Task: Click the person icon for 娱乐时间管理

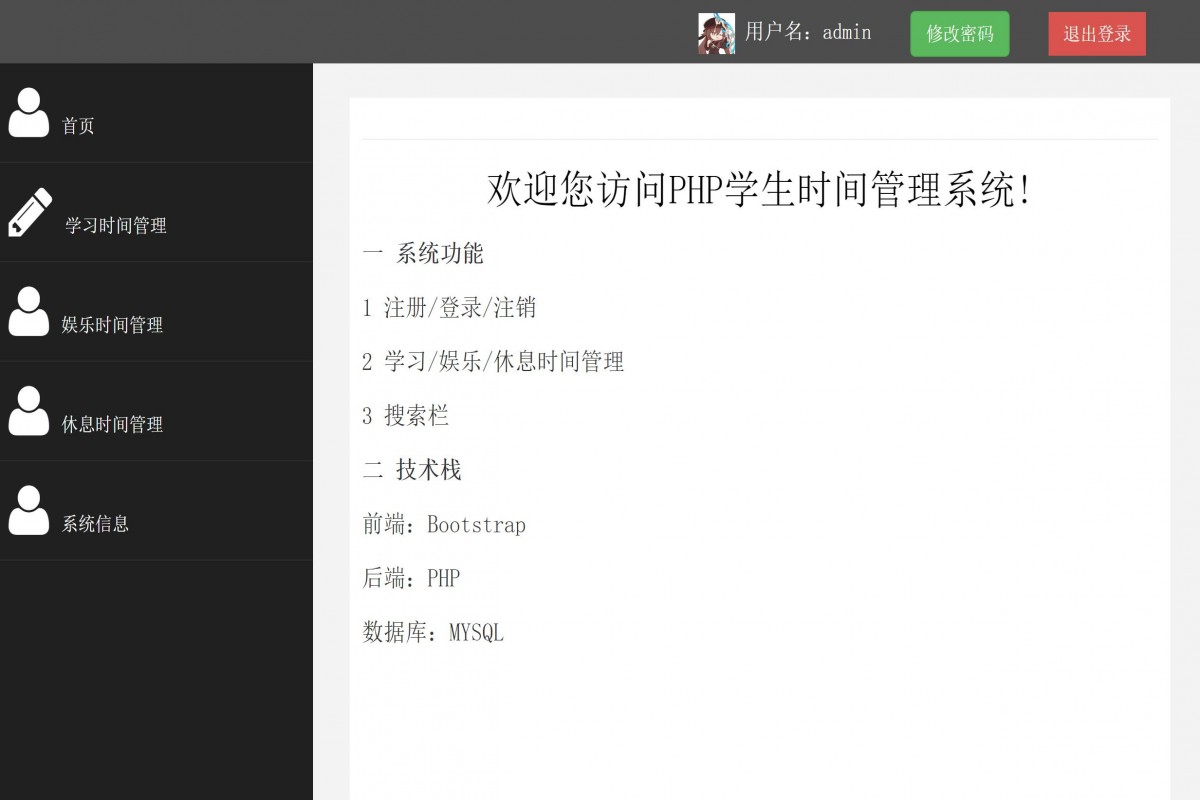Action: [x=29, y=311]
